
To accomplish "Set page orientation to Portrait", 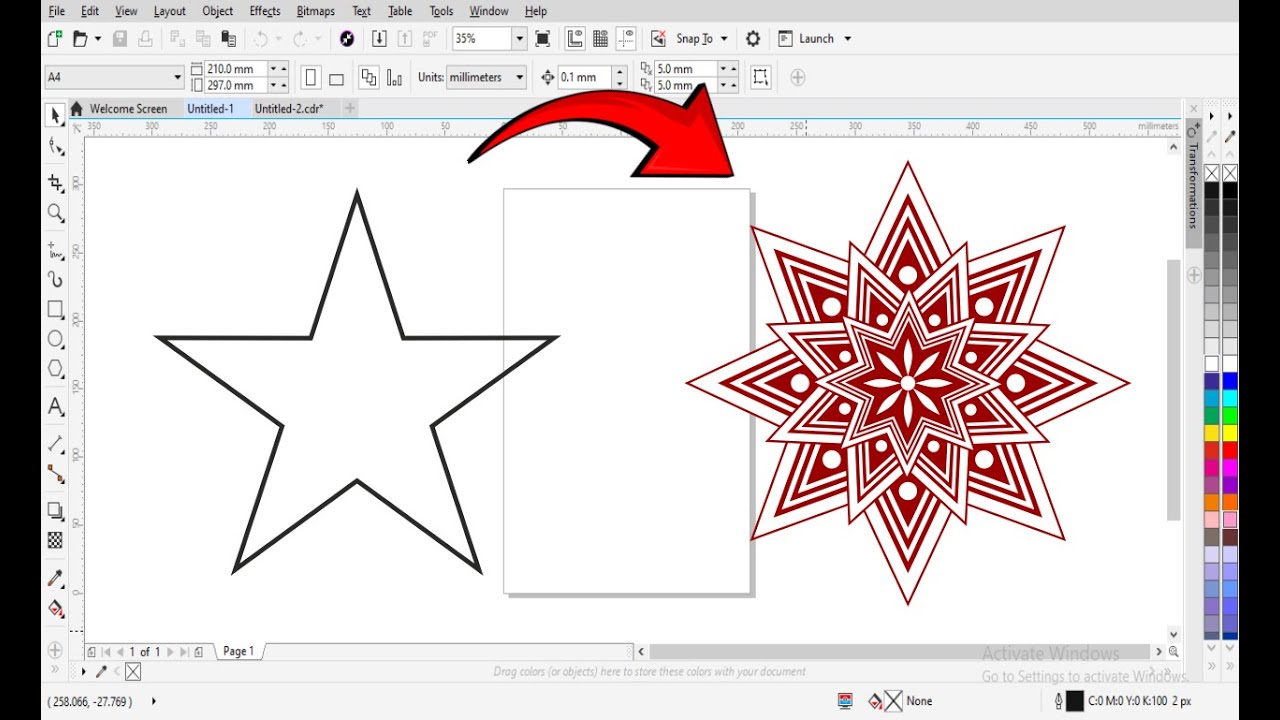I will coord(310,78).
